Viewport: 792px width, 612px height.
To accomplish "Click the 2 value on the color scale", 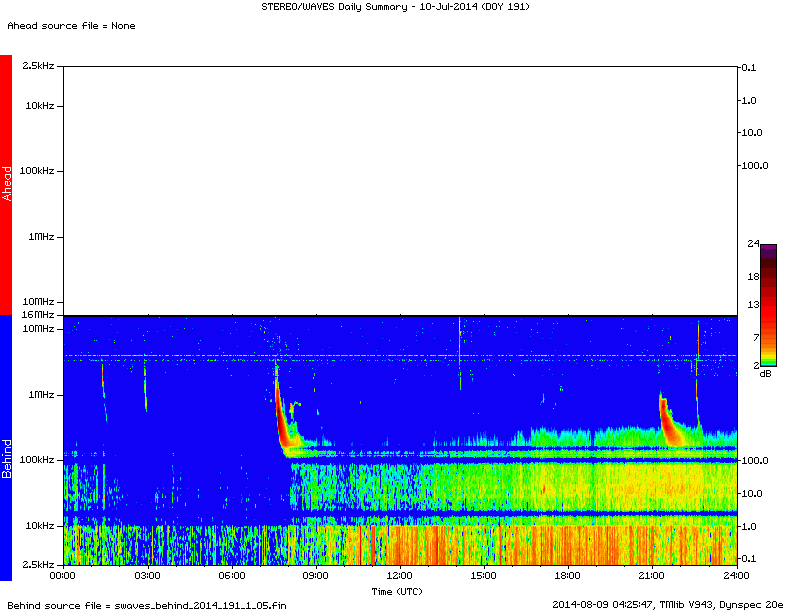I will (756, 365).
